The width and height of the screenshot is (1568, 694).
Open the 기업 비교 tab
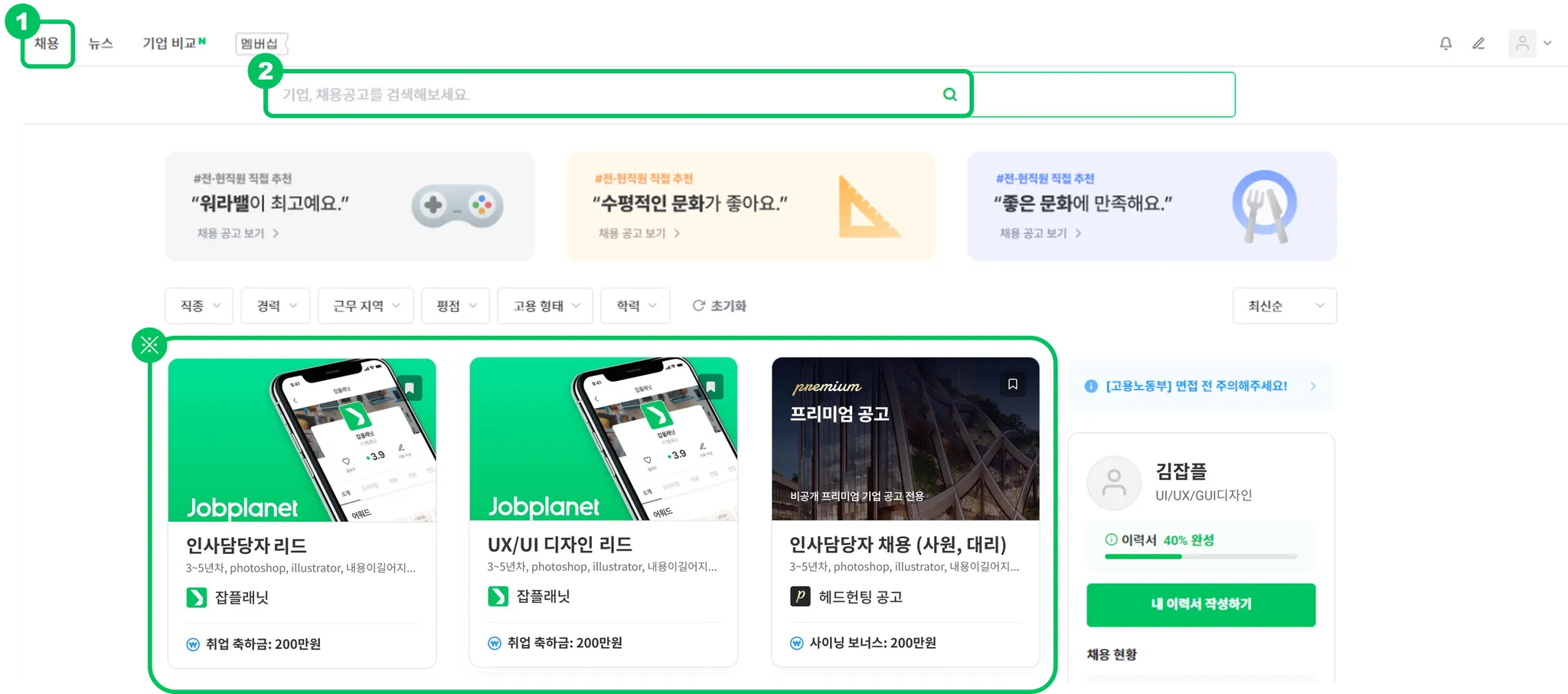click(x=174, y=43)
